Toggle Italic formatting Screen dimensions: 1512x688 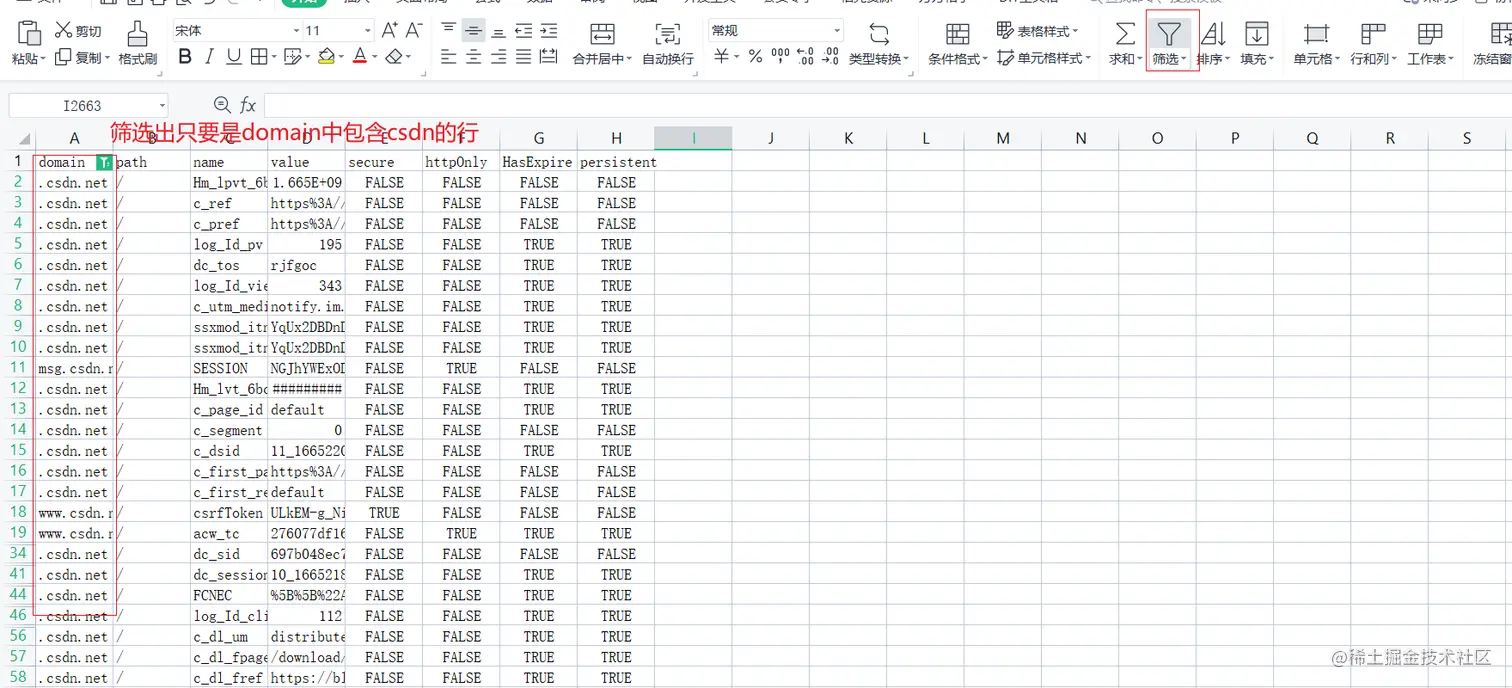point(209,57)
